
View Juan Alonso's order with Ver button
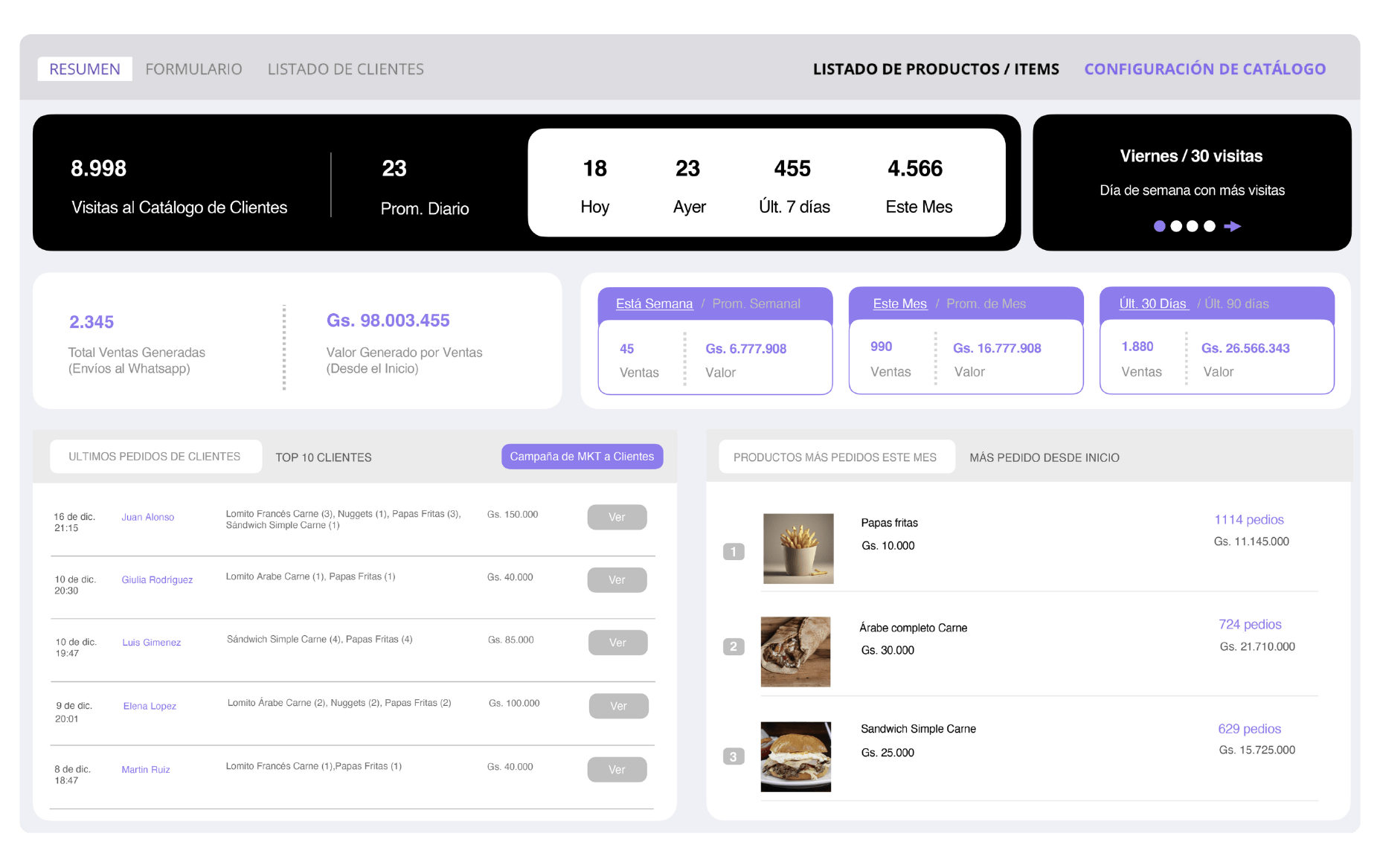pyautogui.click(x=617, y=517)
